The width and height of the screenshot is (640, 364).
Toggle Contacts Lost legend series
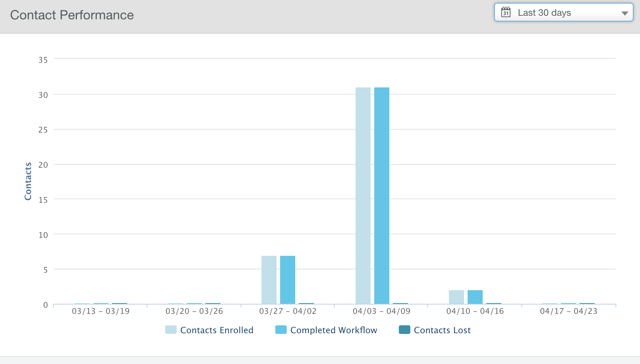point(435,330)
